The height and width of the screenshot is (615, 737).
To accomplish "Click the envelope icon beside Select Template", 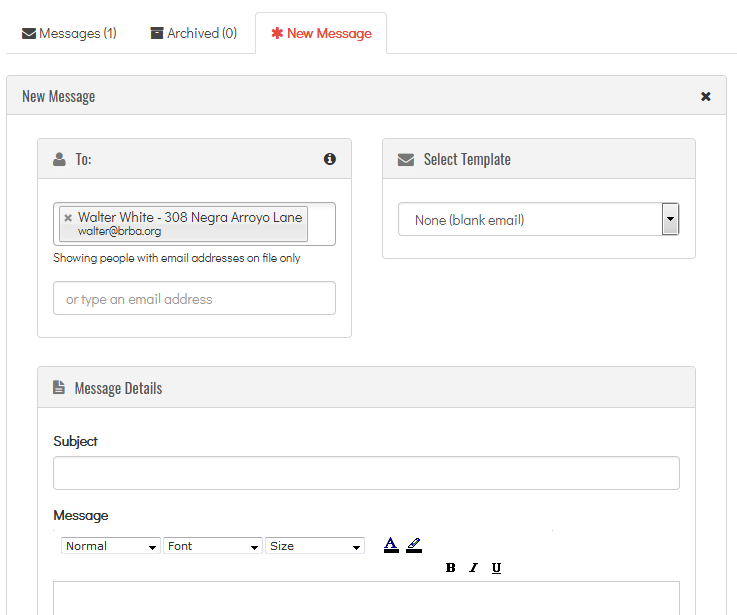I will [x=405, y=159].
